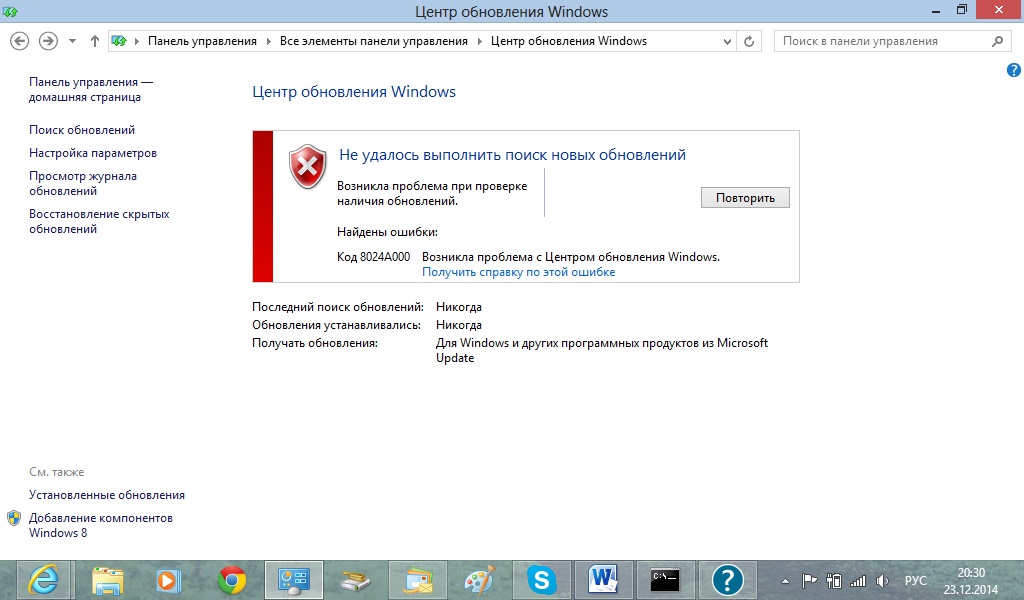Open help with blue question icon
This screenshot has width=1024, height=600.
1014,70
